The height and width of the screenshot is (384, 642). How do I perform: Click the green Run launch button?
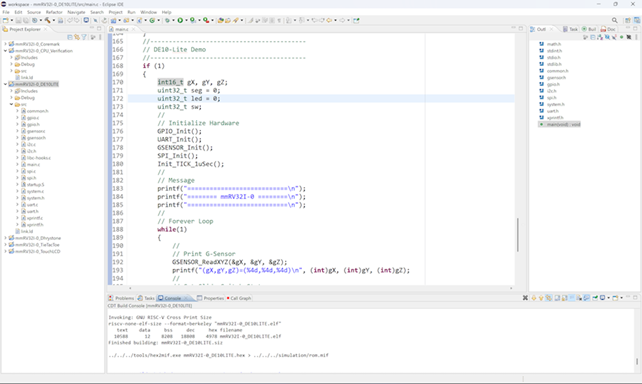pyautogui.click(x=180, y=20)
